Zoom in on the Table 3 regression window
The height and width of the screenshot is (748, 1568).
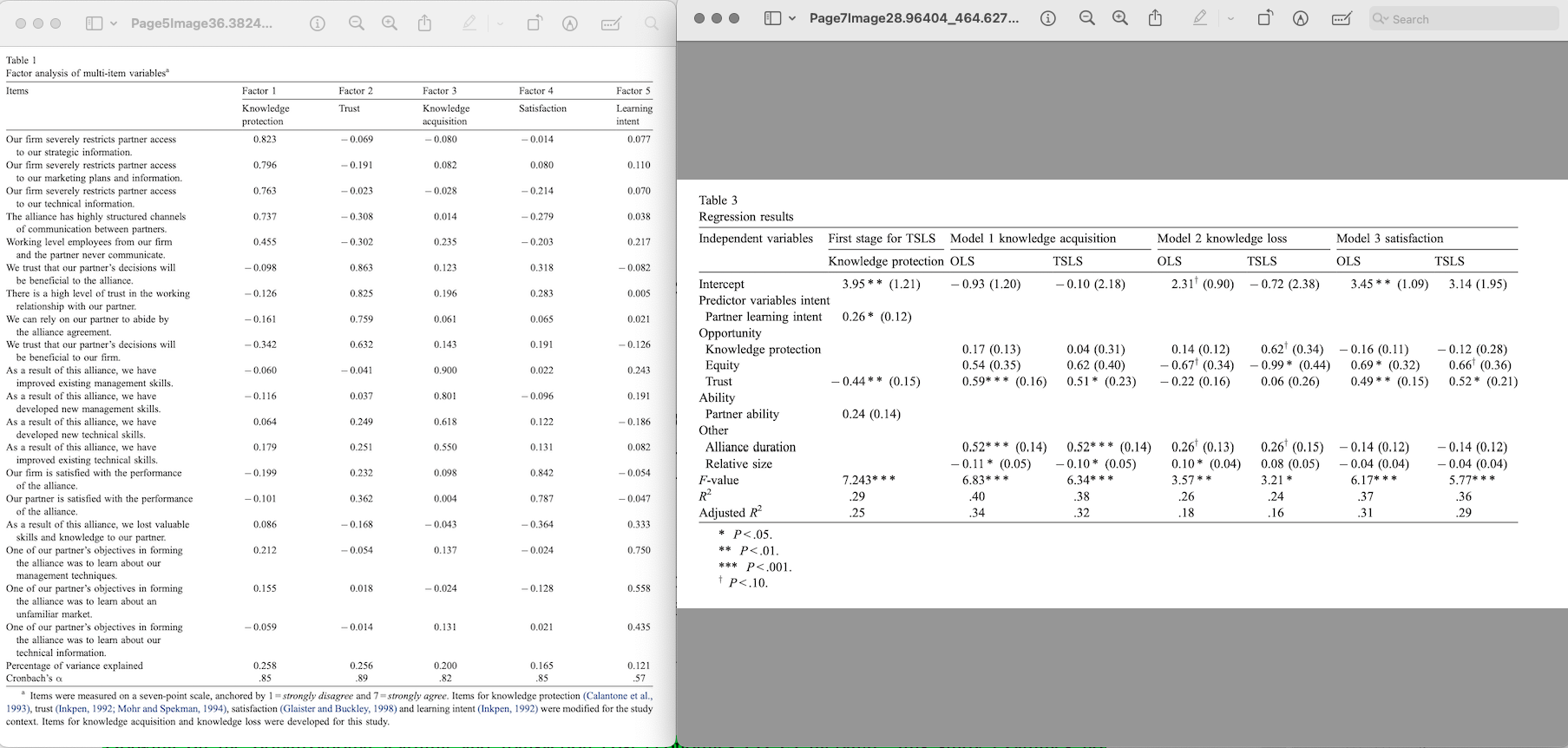coord(1120,18)
